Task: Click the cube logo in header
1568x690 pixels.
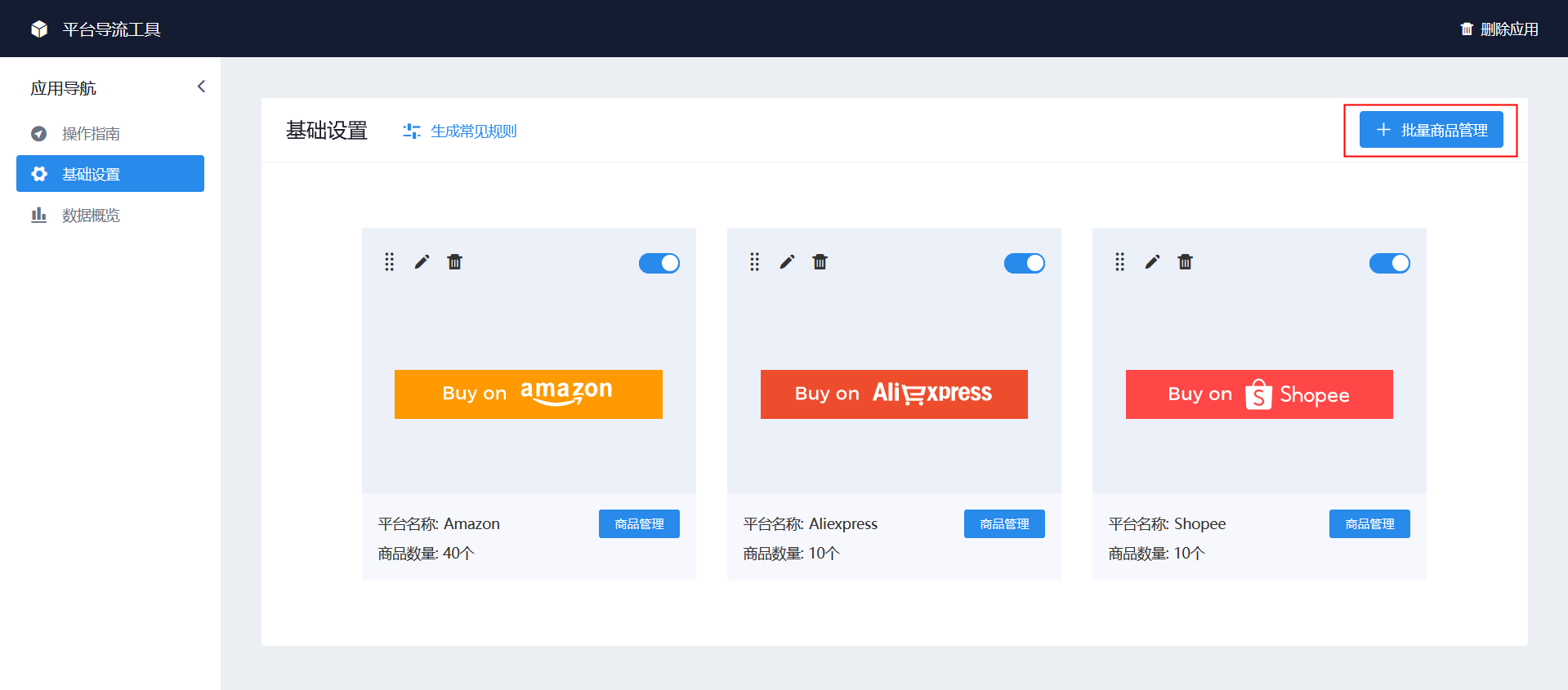Action: click(39, 29)
